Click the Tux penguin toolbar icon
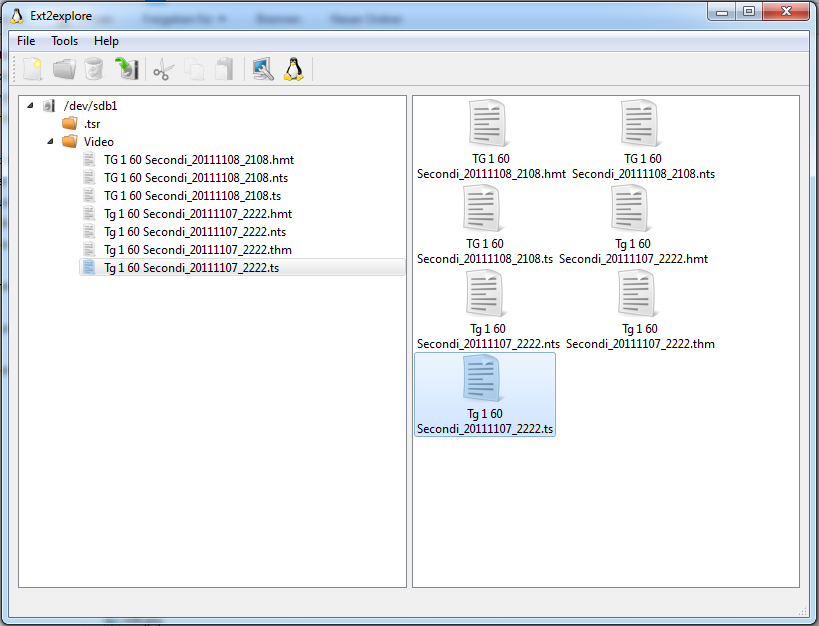This screenshot has width=819, height=626. tap(293, 69)
